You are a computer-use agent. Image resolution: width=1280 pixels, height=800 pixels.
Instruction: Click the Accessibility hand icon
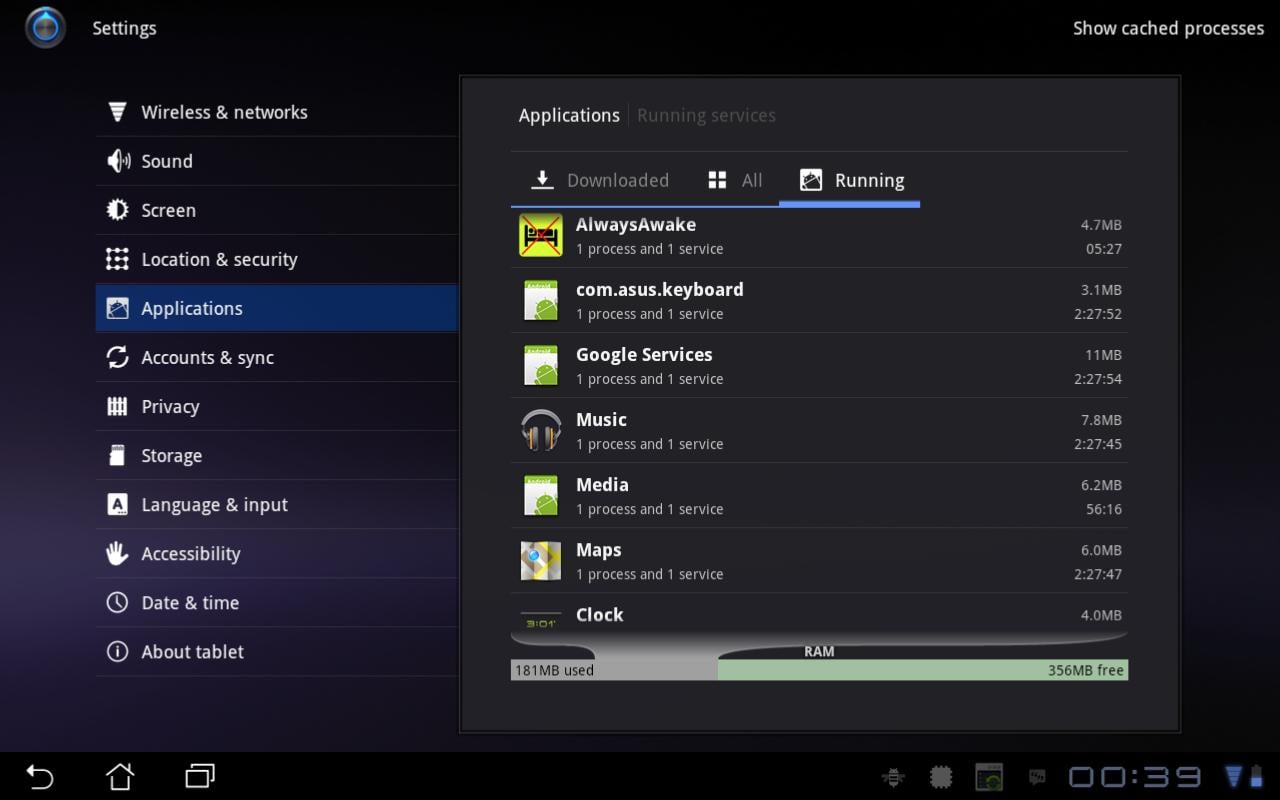tap(117, 553)
